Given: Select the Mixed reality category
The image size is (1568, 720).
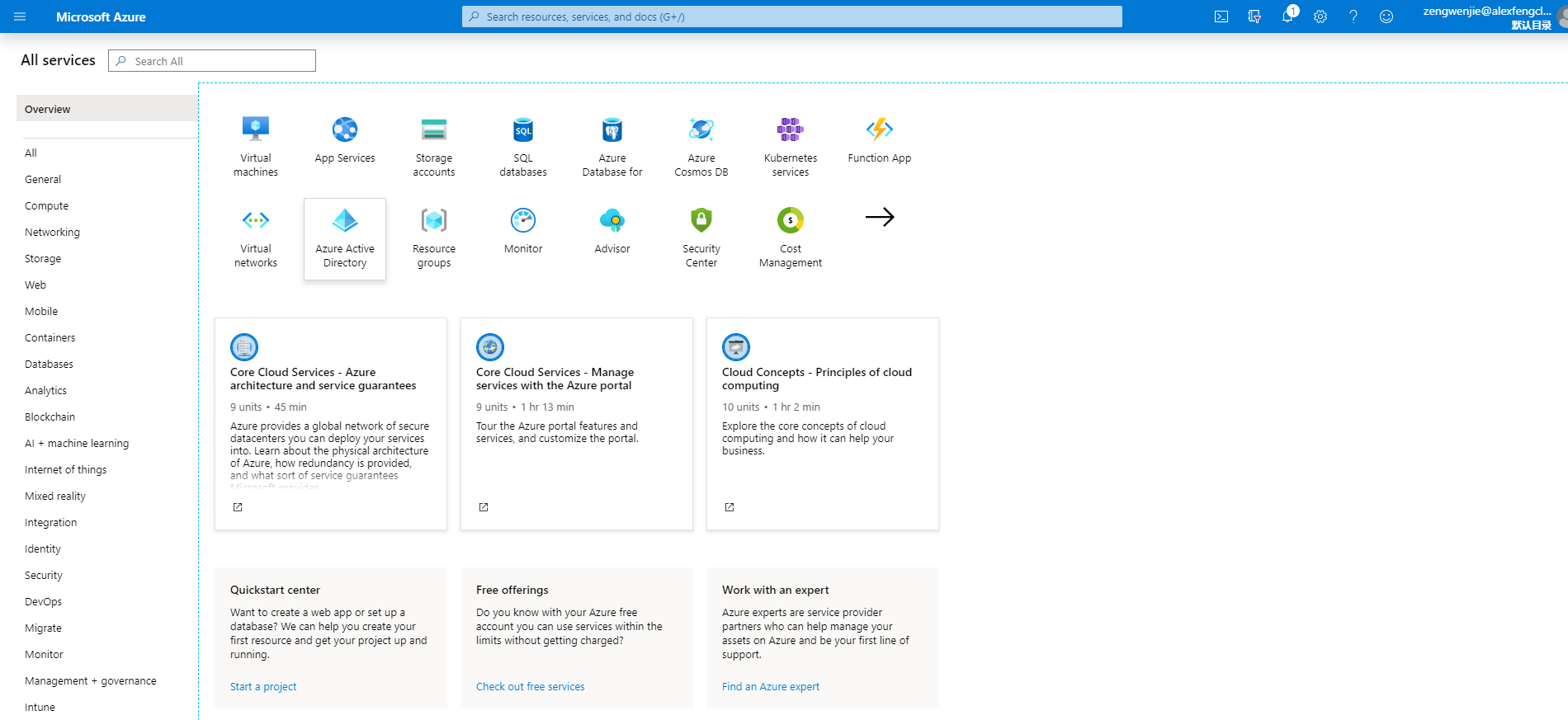Looking at the screenshot, I should [55, 496].
